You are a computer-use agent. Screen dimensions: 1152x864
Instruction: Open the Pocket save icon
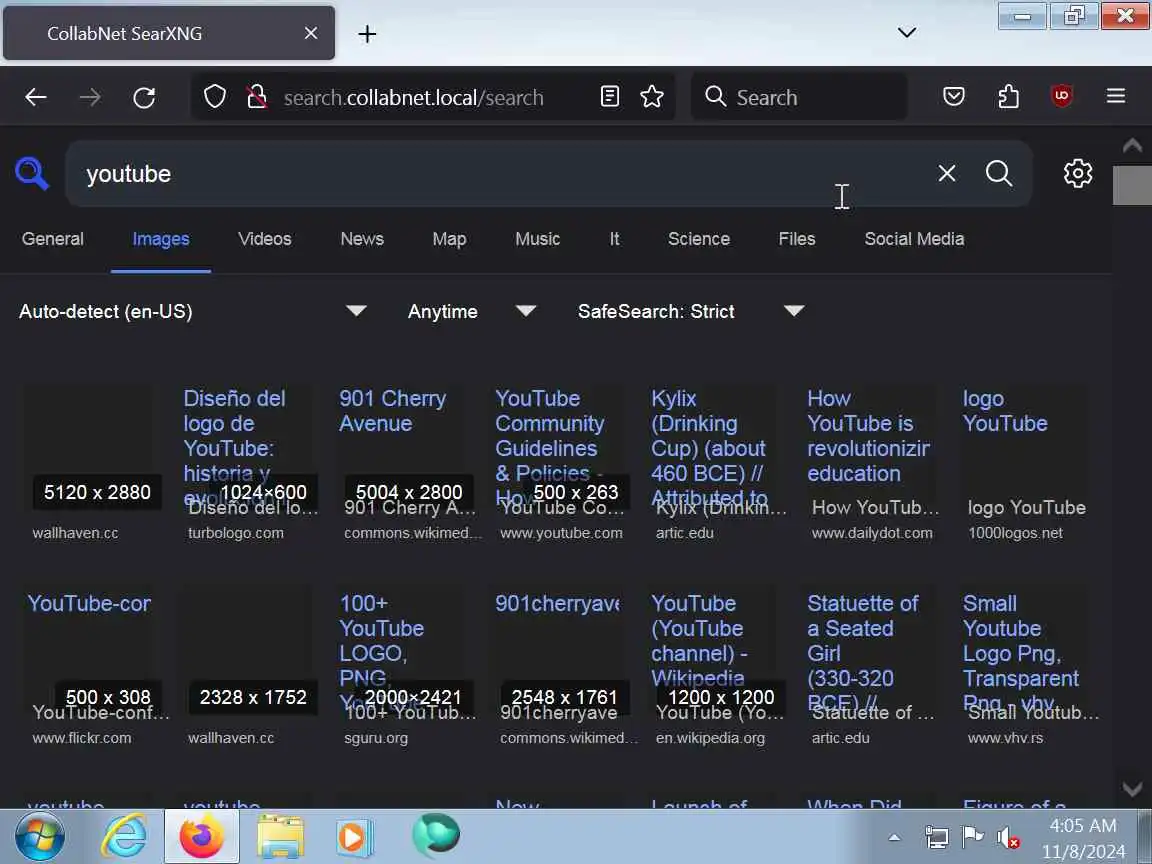[x=954, y=96]
